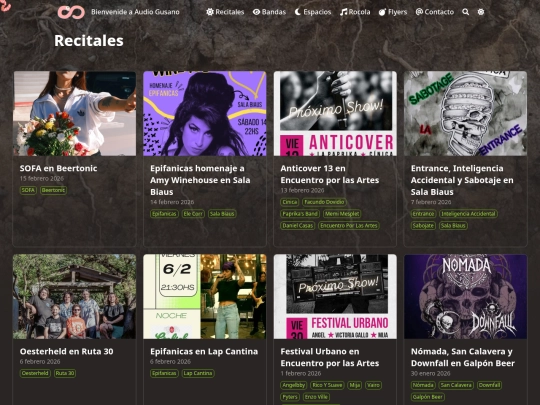Image resolution: width=540 pixels, height=405 pixels.
Task: Select the Sabojate tag
Action: [423, 226]
